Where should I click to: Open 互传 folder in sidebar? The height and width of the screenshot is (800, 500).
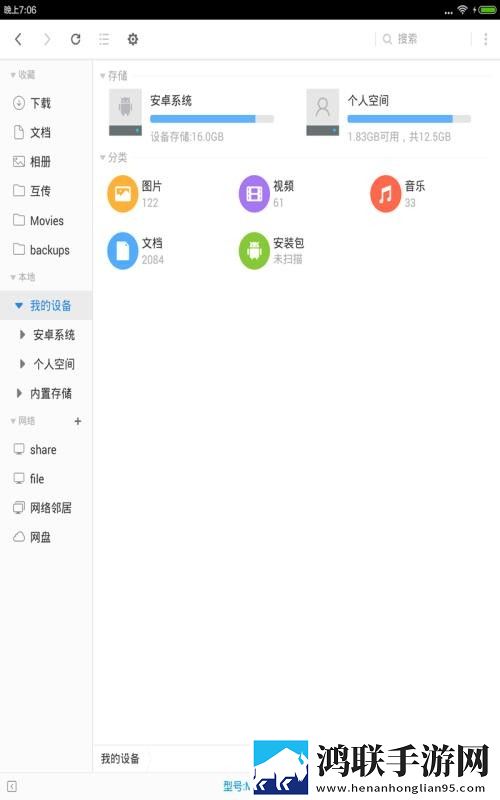pyautogui.click(x=46, y=191)
